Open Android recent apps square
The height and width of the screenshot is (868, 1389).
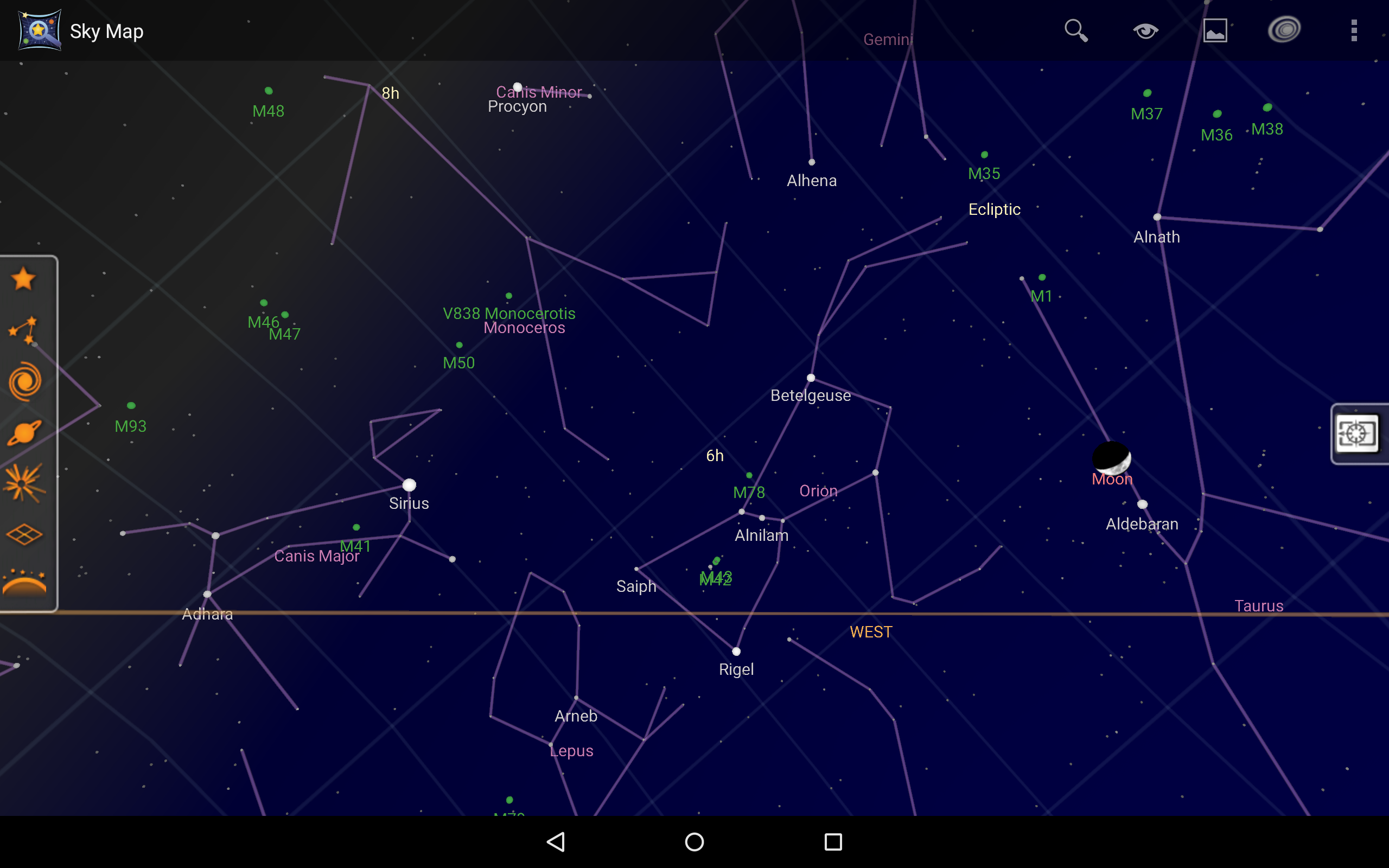(833, 842)
